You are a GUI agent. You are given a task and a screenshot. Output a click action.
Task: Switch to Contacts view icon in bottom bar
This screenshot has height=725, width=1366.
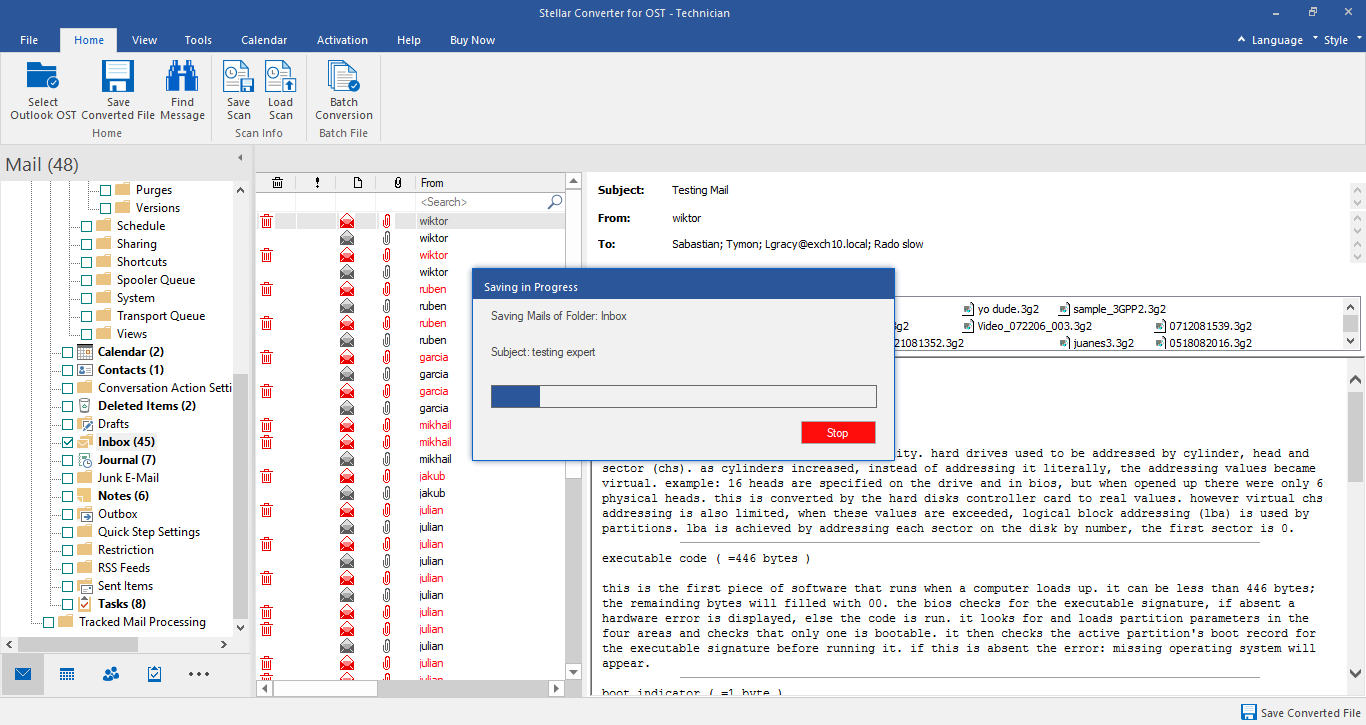[x=111, y=674]
